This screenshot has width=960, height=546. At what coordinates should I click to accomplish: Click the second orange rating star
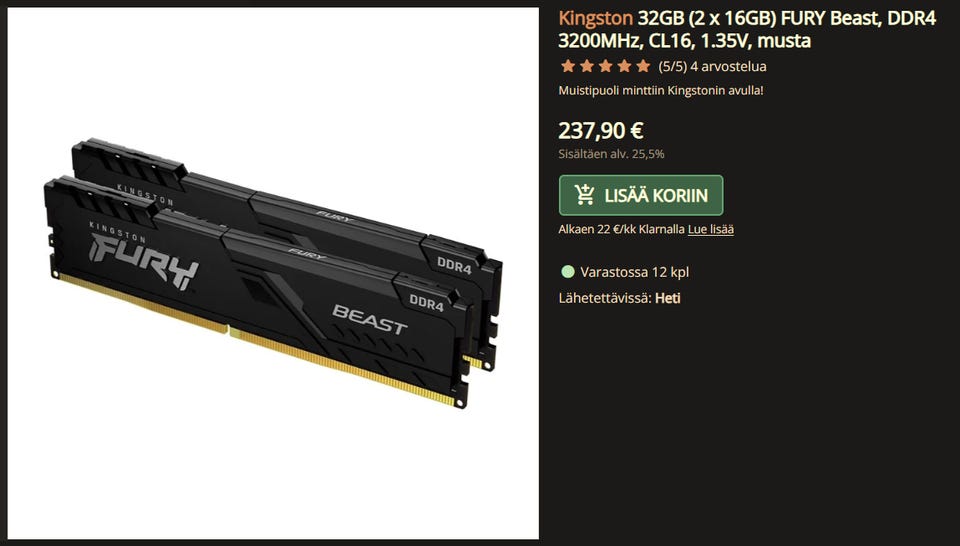587,66
